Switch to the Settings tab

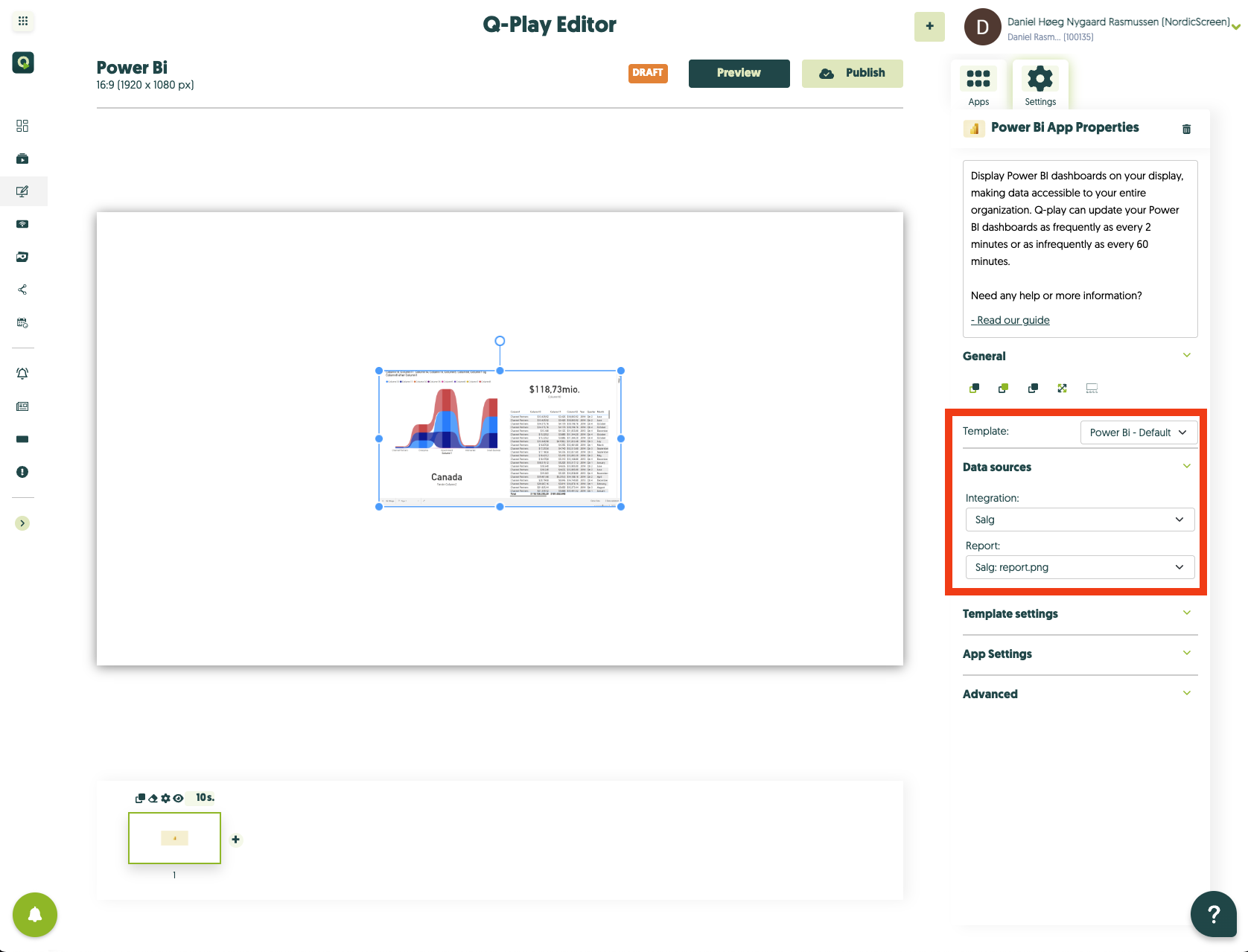coord(1040,84)
